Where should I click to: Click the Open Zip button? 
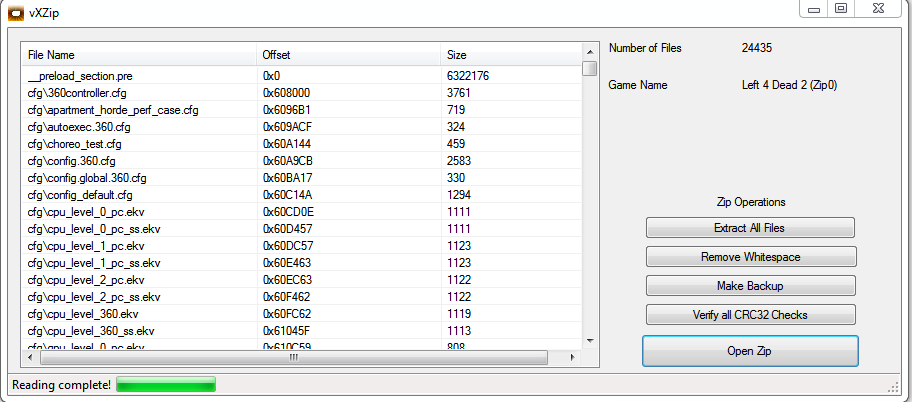pyautogui.click(x=750, y=351)
